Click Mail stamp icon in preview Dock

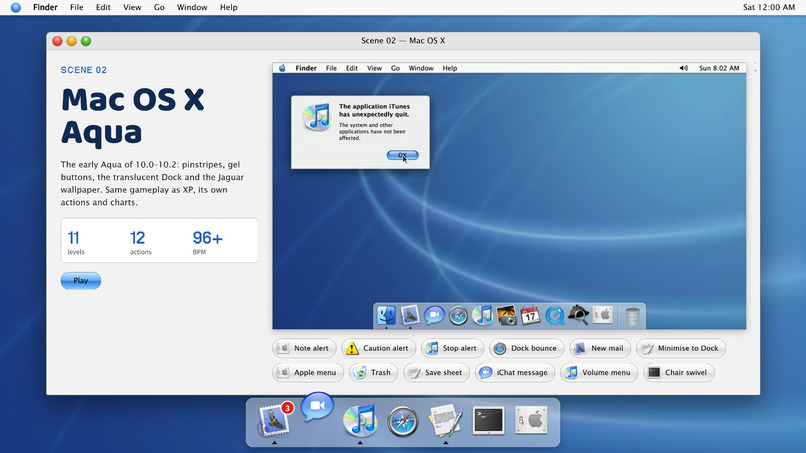coord(410,315)
